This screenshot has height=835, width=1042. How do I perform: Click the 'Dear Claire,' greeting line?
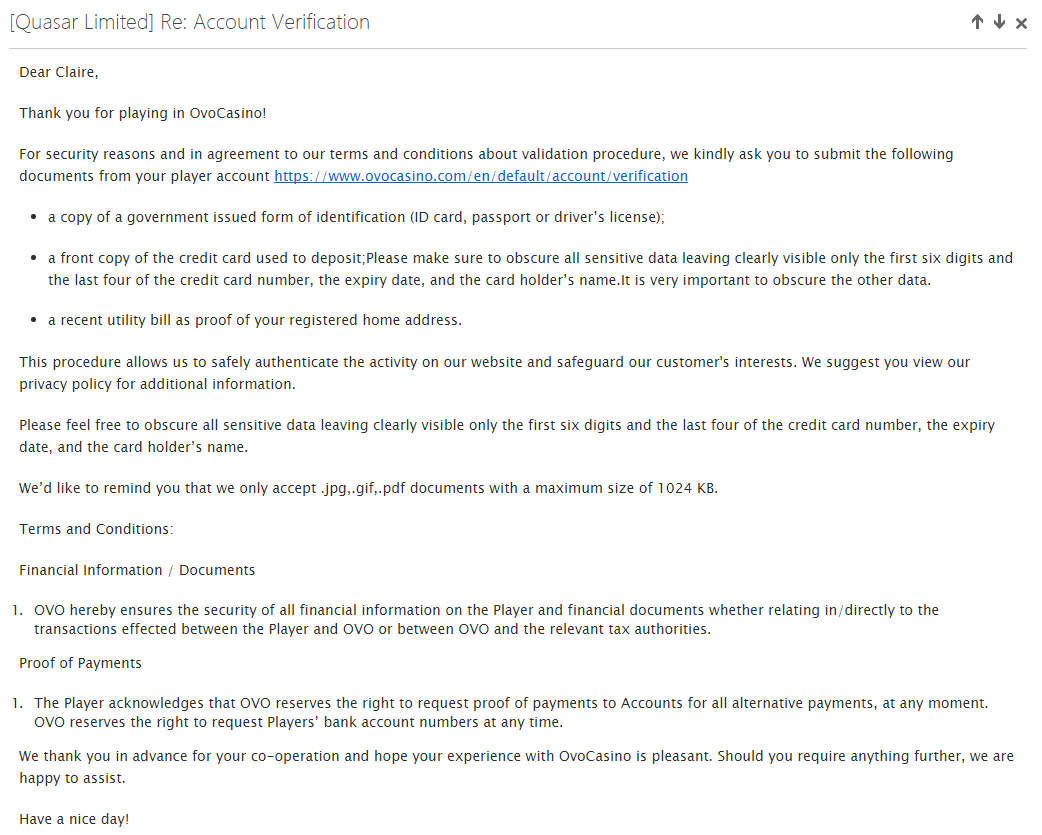click(x=58, y=72)
